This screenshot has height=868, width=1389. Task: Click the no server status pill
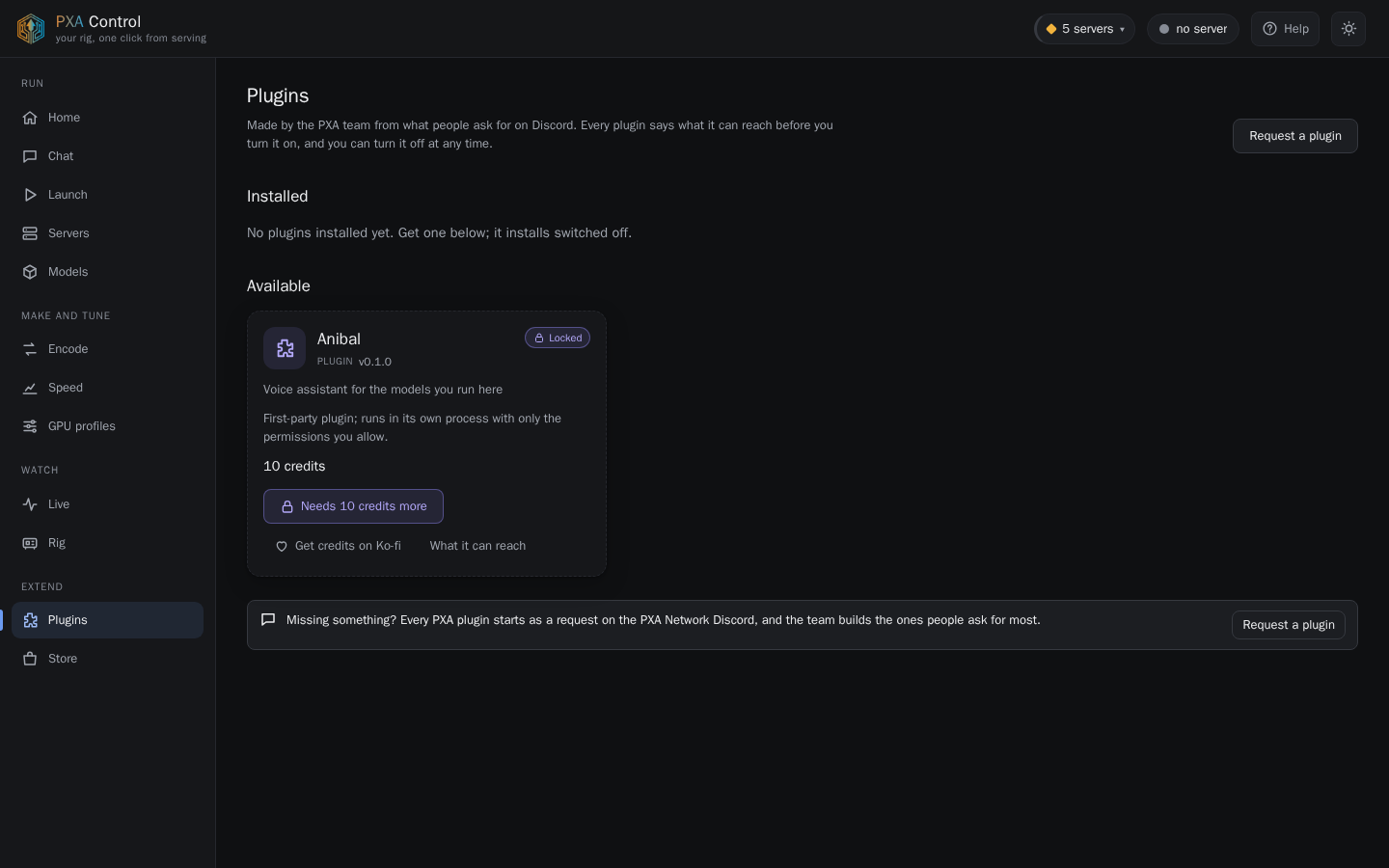pyautogui.click(x=1192, y=29)
